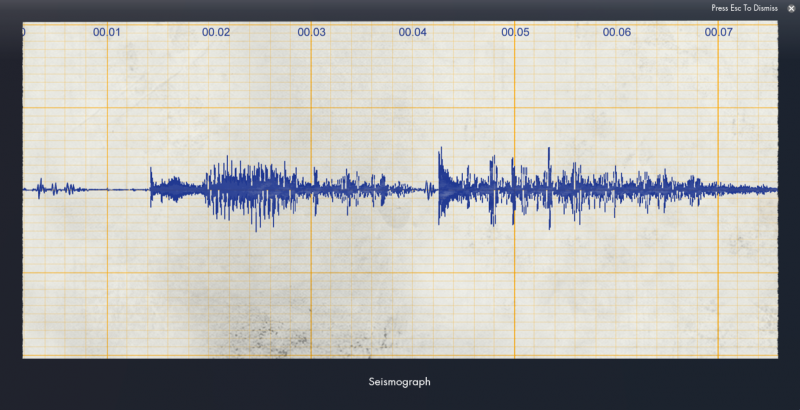Click the 00.07 time label
The height and width of the screenshot is (410, 800).
[719, 32]
